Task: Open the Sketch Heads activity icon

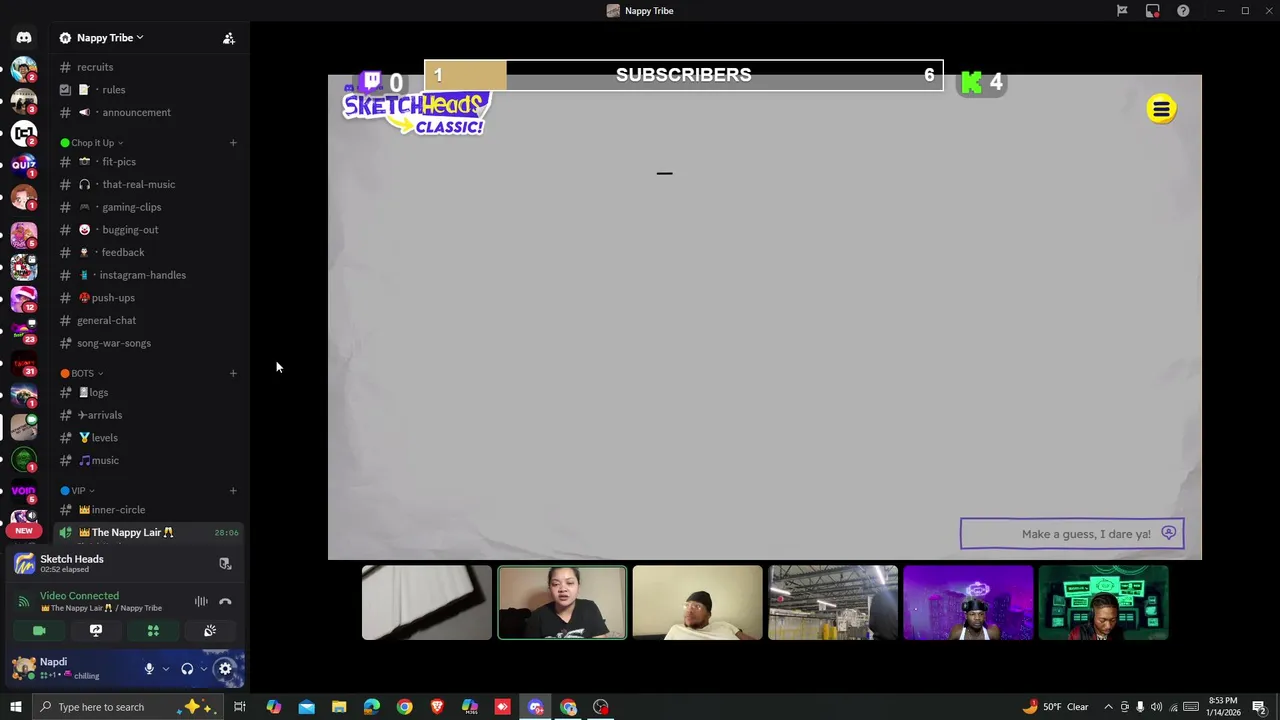Action: pyautogui.click(x=24, y=564)
